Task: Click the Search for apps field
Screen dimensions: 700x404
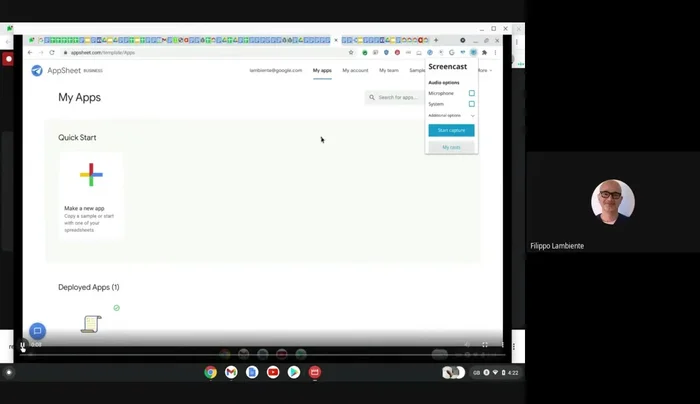Action: 395,97
